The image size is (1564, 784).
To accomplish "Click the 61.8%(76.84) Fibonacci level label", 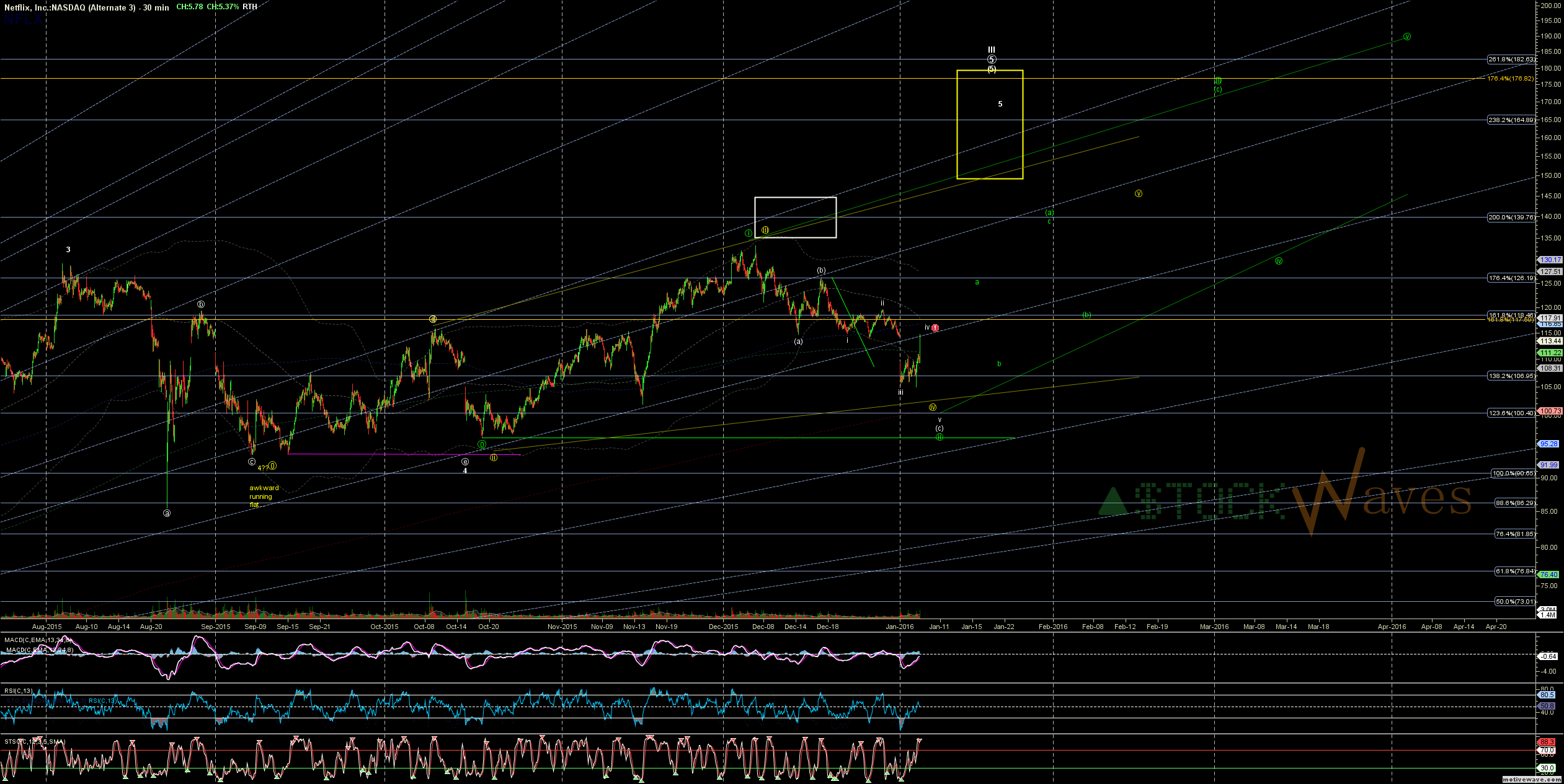I will [x=1514, y=571].
